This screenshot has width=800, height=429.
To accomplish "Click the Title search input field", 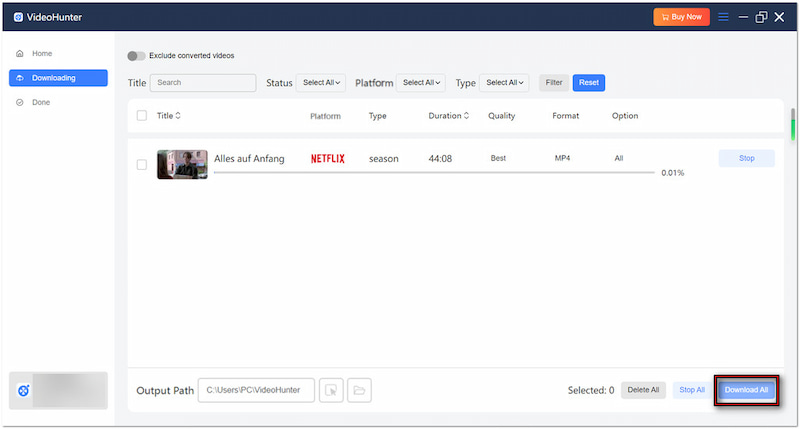I will (x=203, y=83).
